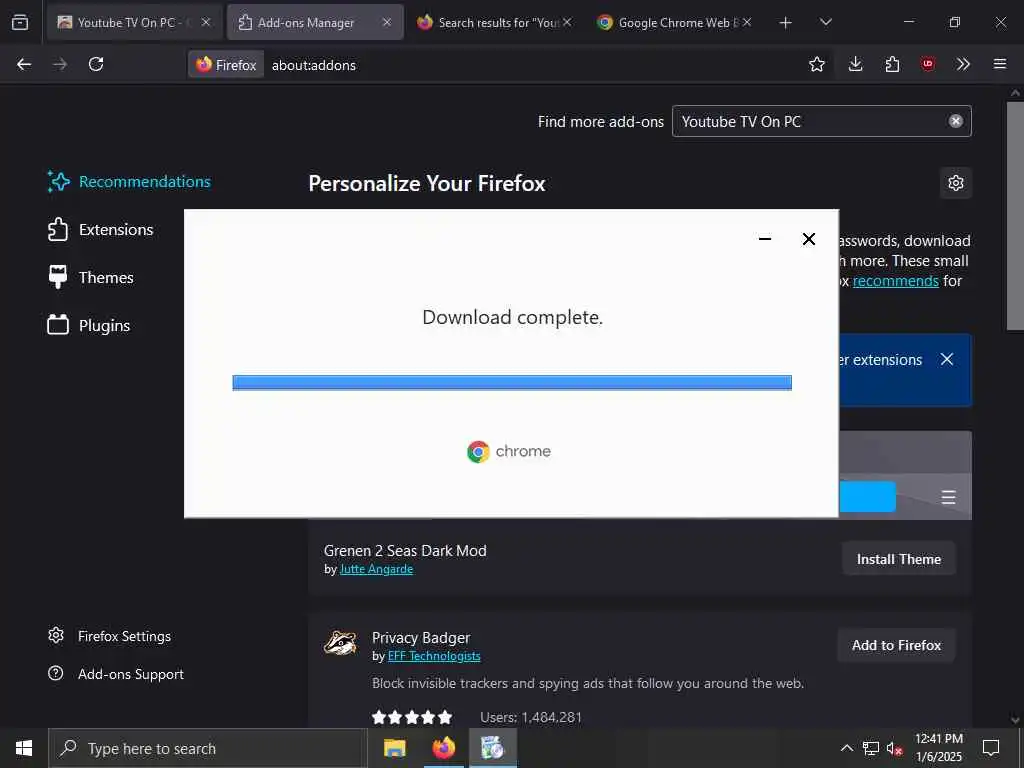Image resolution: width=1024 pixels, height=768 pixels.
Task: Open the uBlock Origin extension icon
Action: pyautogui.click(x=928, y=64)
